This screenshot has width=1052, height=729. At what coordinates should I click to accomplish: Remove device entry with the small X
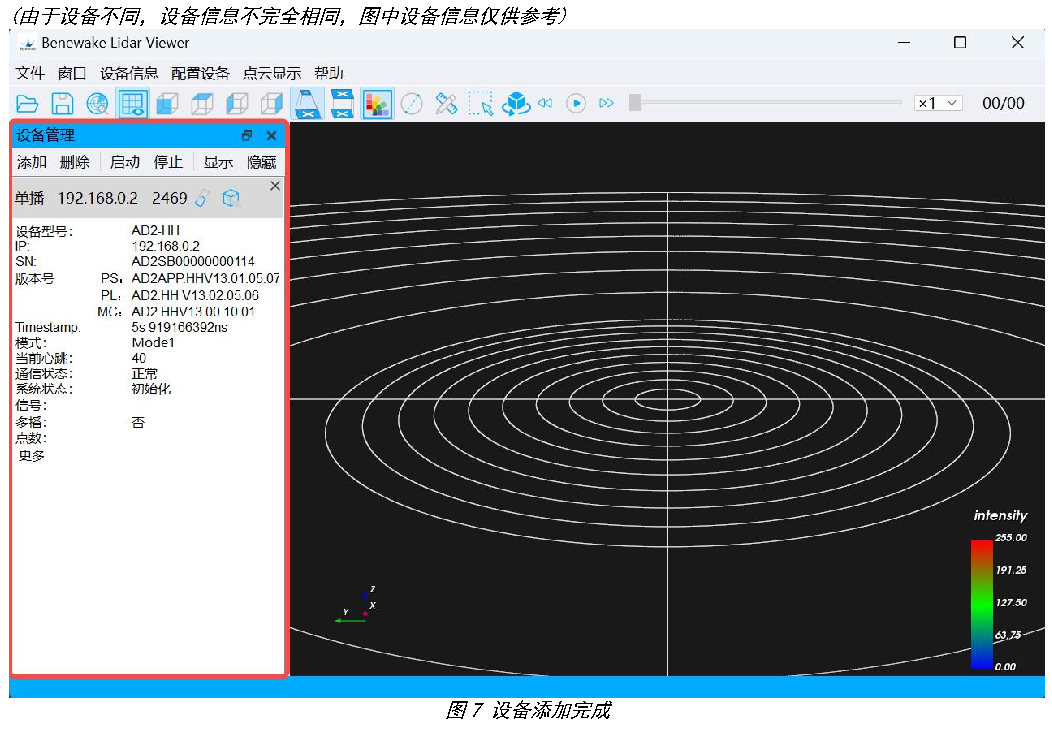click(274, 186)
